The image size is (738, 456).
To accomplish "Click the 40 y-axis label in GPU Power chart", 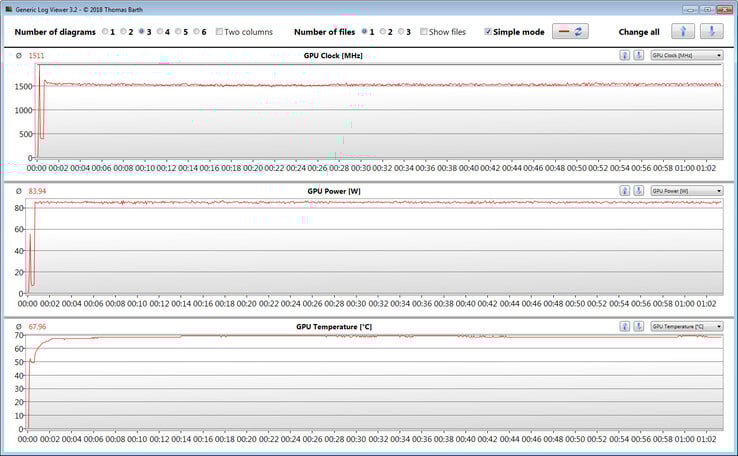I will 19,251.
